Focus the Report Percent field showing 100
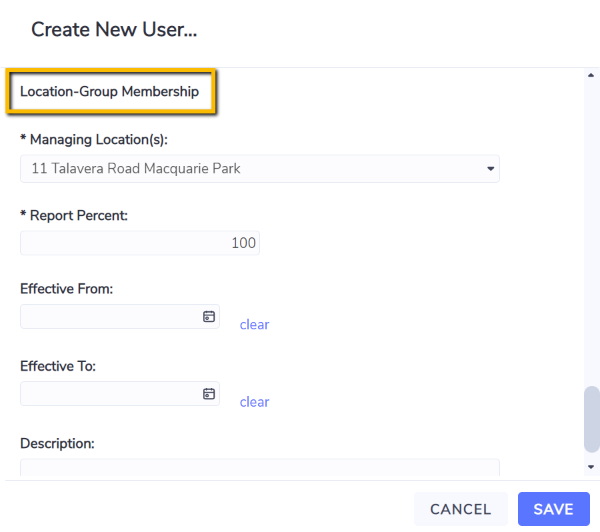Screen dimensions: 600x532 click(x=140, y=243)
